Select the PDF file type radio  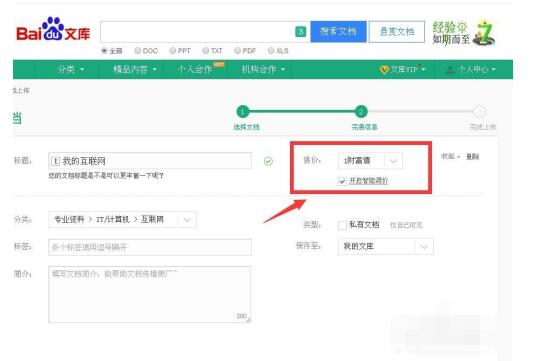tap(237, 51)
